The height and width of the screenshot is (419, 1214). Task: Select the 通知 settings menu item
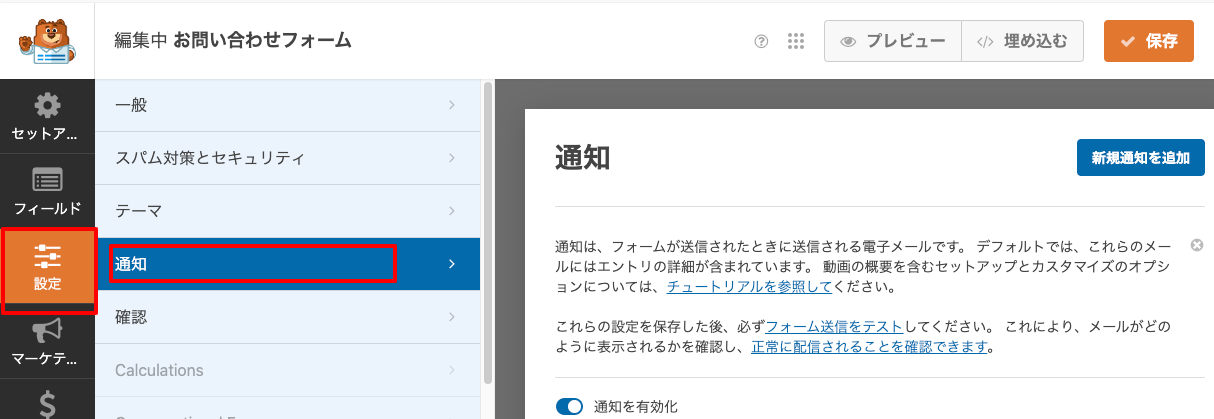288,264
